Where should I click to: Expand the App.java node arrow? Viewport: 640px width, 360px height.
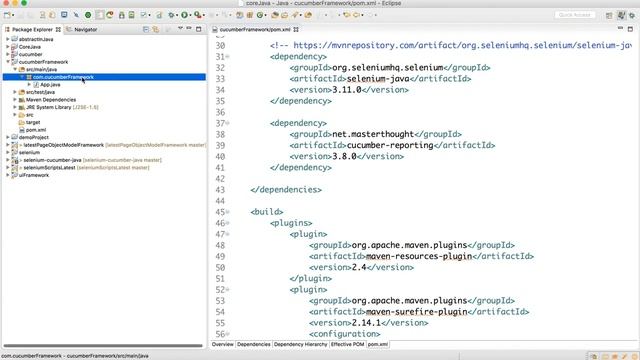(x=29, y=84)
